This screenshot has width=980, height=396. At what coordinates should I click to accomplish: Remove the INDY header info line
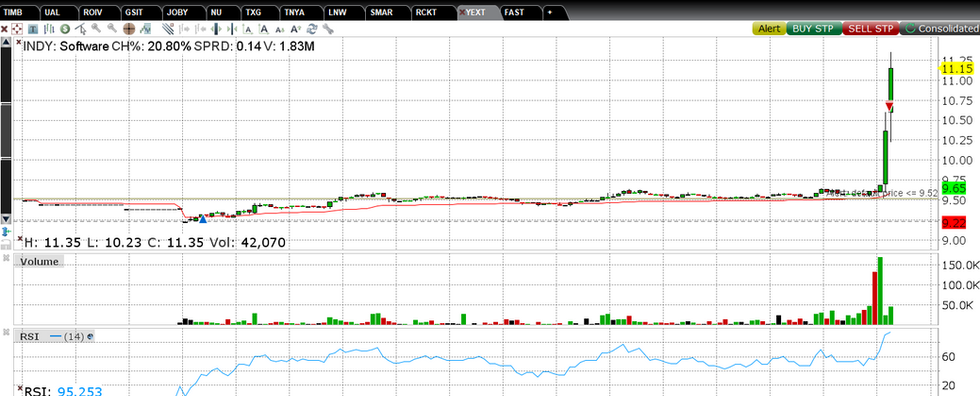pos(19,44)
